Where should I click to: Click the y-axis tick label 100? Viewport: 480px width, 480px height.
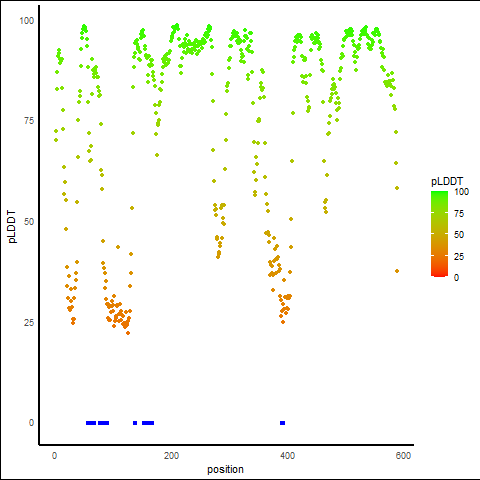[27, 21]
